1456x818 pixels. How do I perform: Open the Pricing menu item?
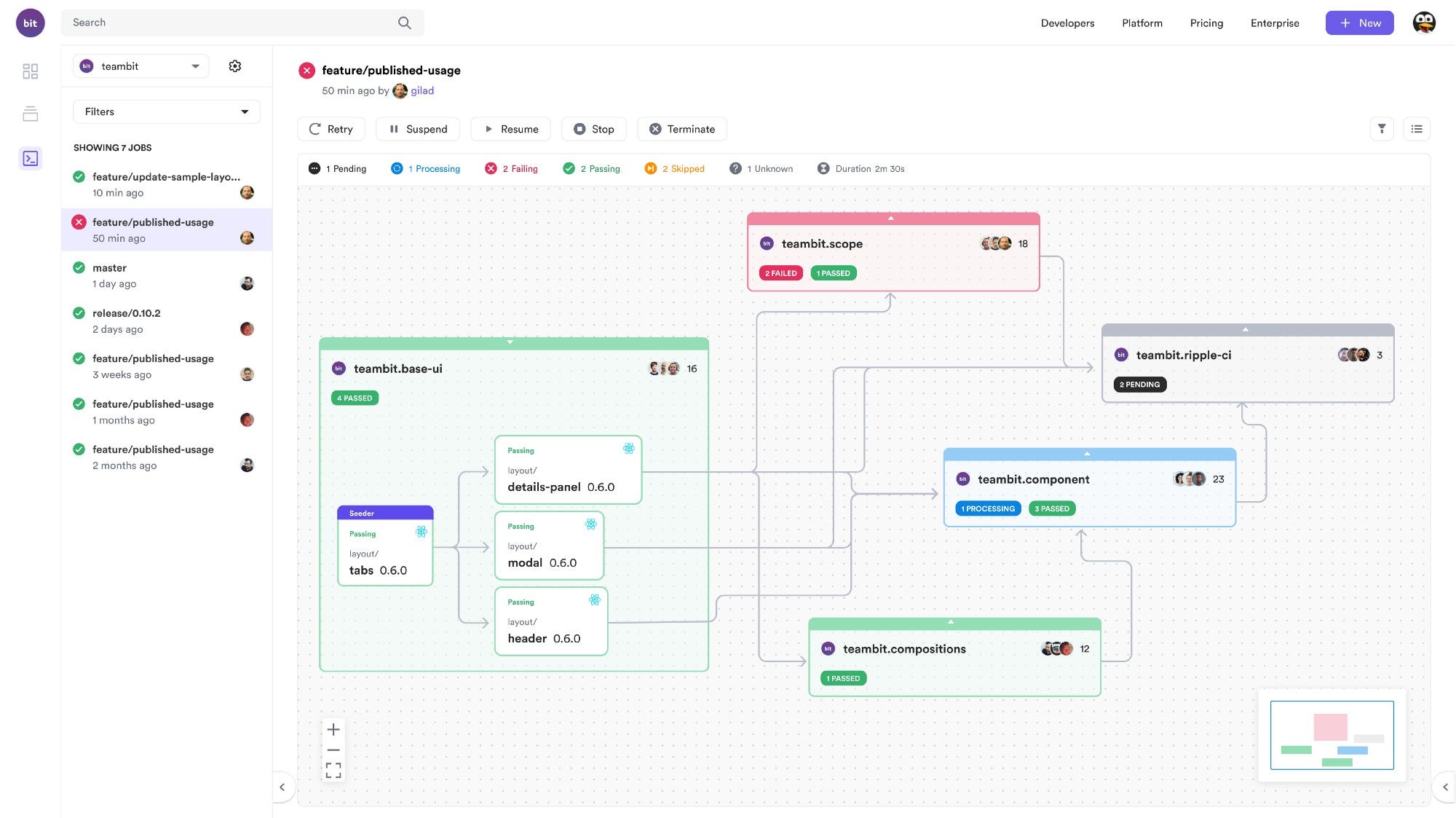1206,23
